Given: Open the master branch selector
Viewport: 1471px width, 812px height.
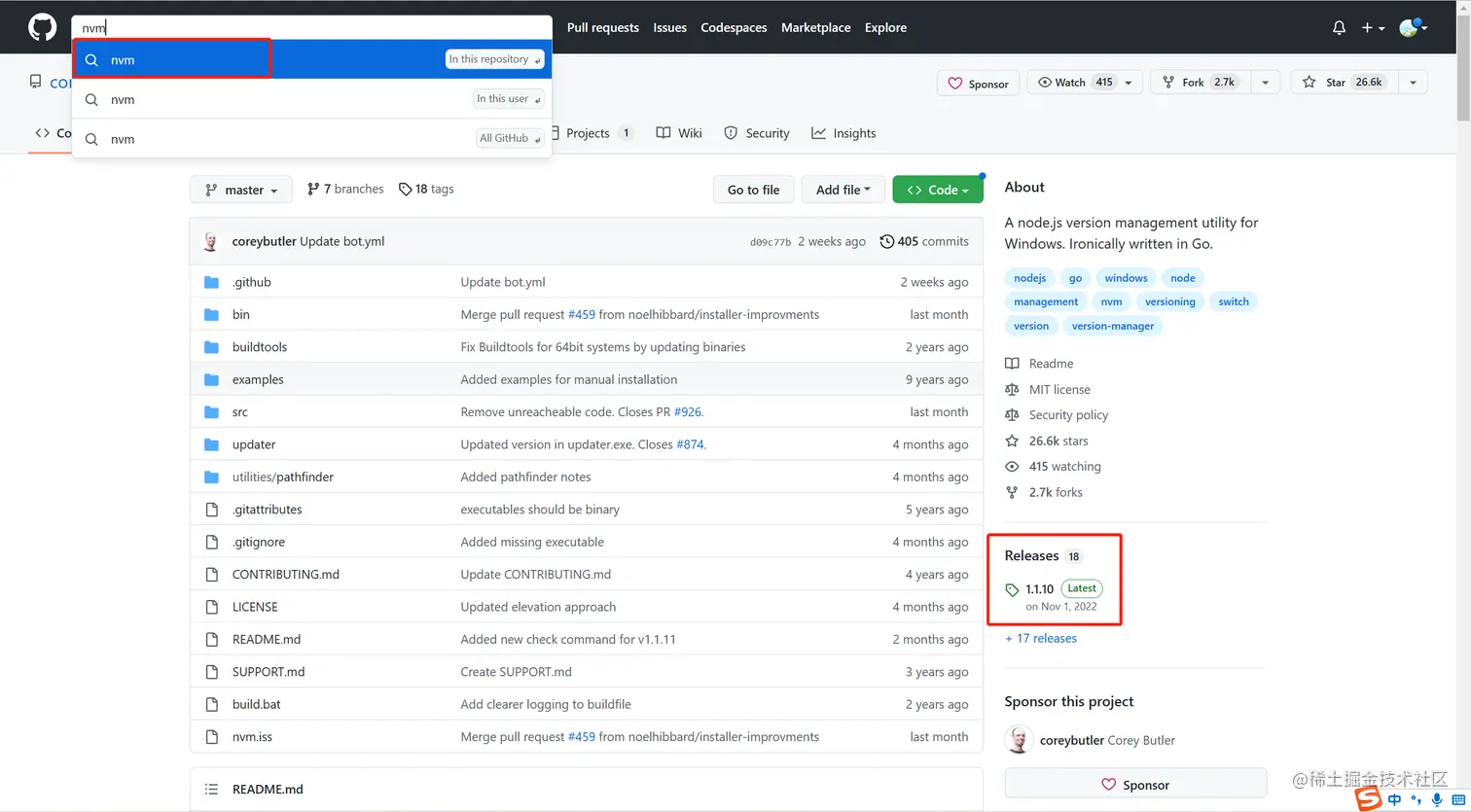Looking at the screenshot, I should (242, 190).
